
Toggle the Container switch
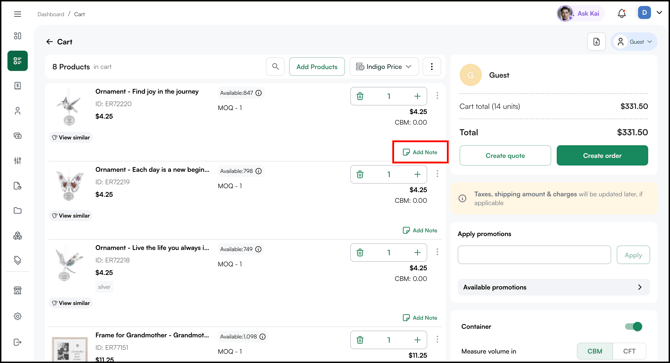click(634, 327)
